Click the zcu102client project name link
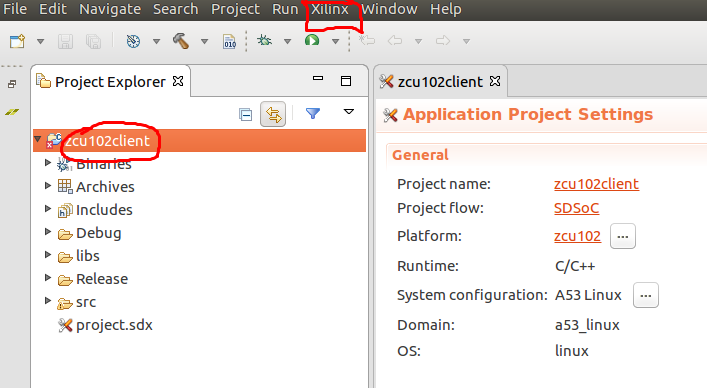The image size is (707, 388). click(x=597, y=184)
